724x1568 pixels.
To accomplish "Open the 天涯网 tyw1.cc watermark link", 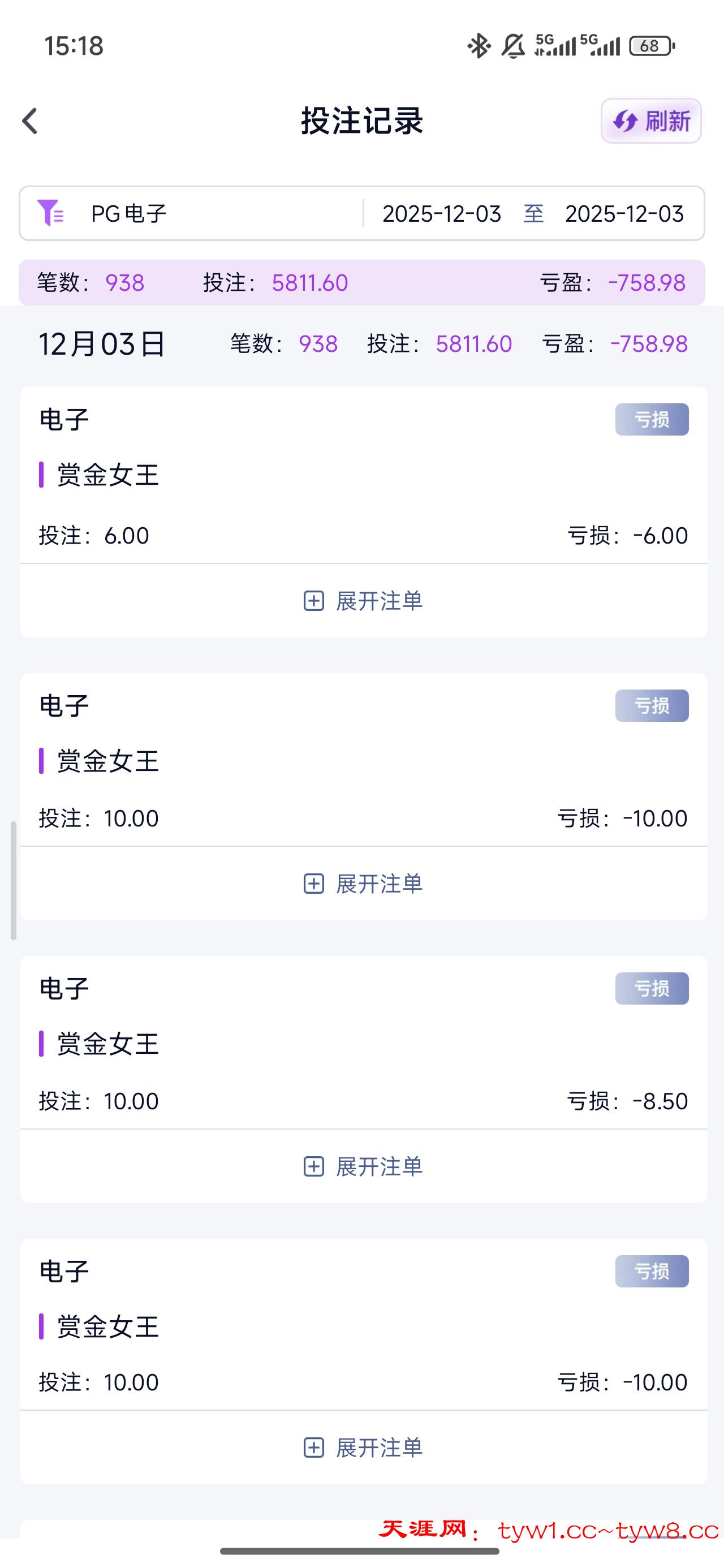I will (x=548, y=1530).
